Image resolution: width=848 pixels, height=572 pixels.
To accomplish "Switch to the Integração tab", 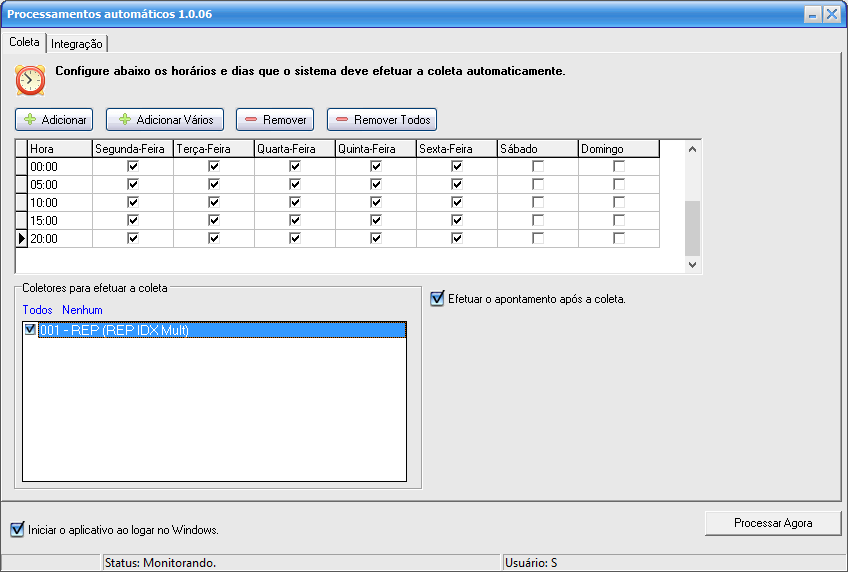I will pyautogui.click(x=77, y=44).
